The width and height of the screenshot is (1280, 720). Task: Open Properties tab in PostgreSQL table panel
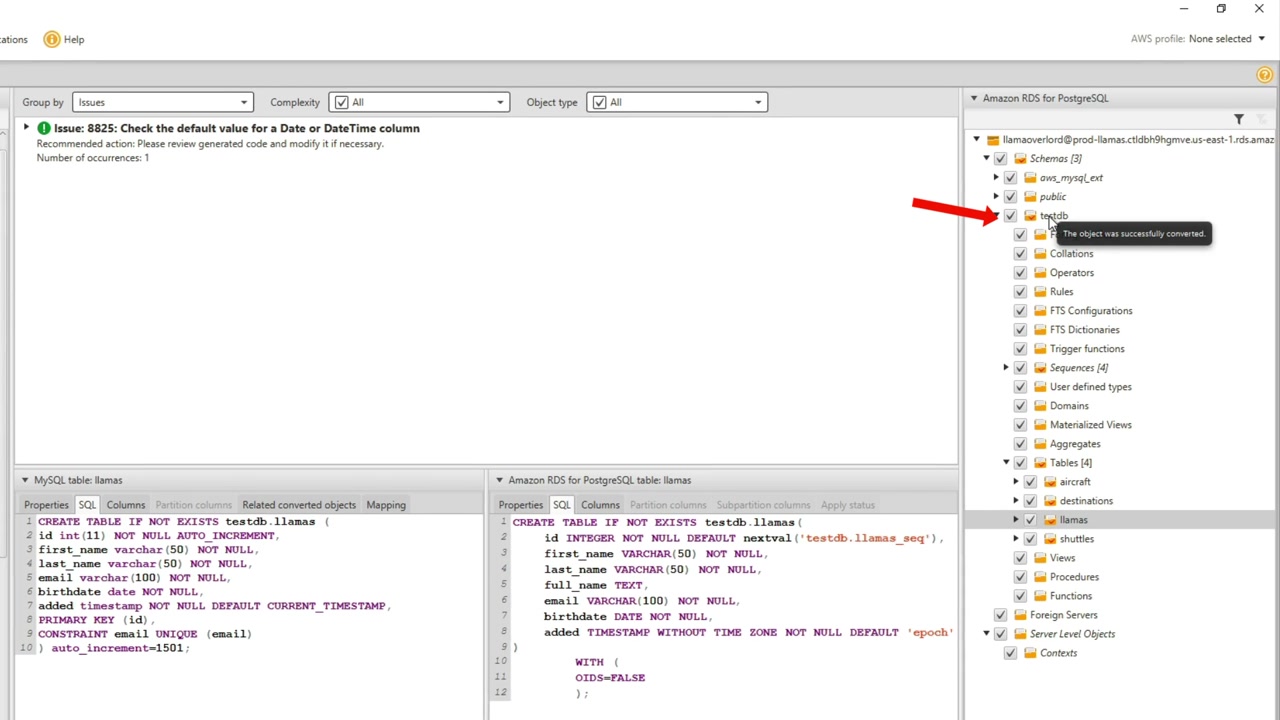(x=521, y=505)
